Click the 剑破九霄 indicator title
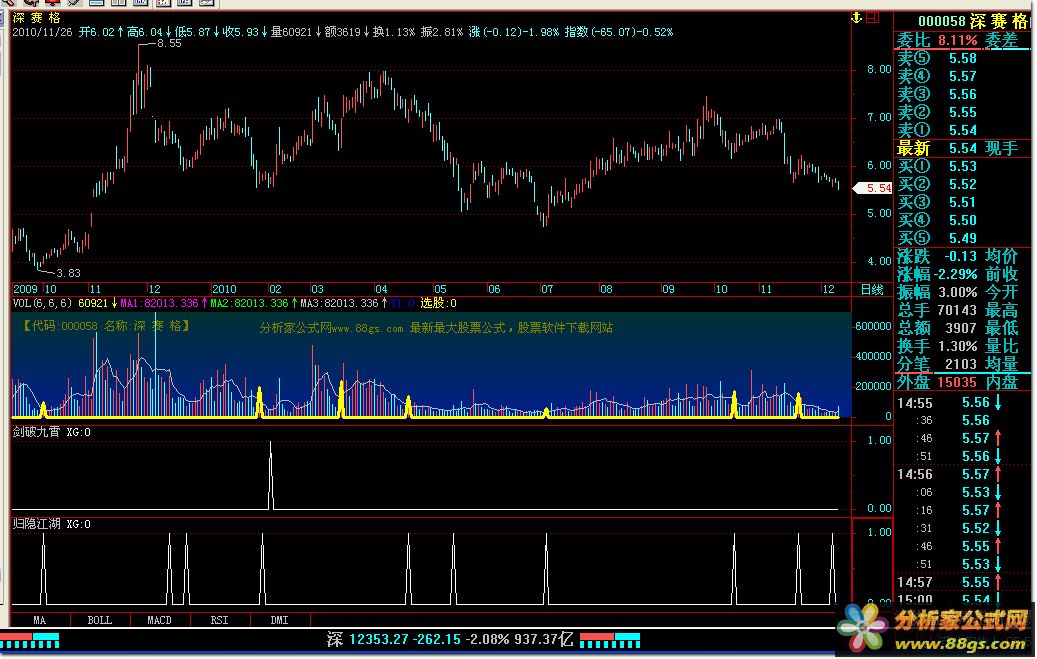 [x=36, y=432]
